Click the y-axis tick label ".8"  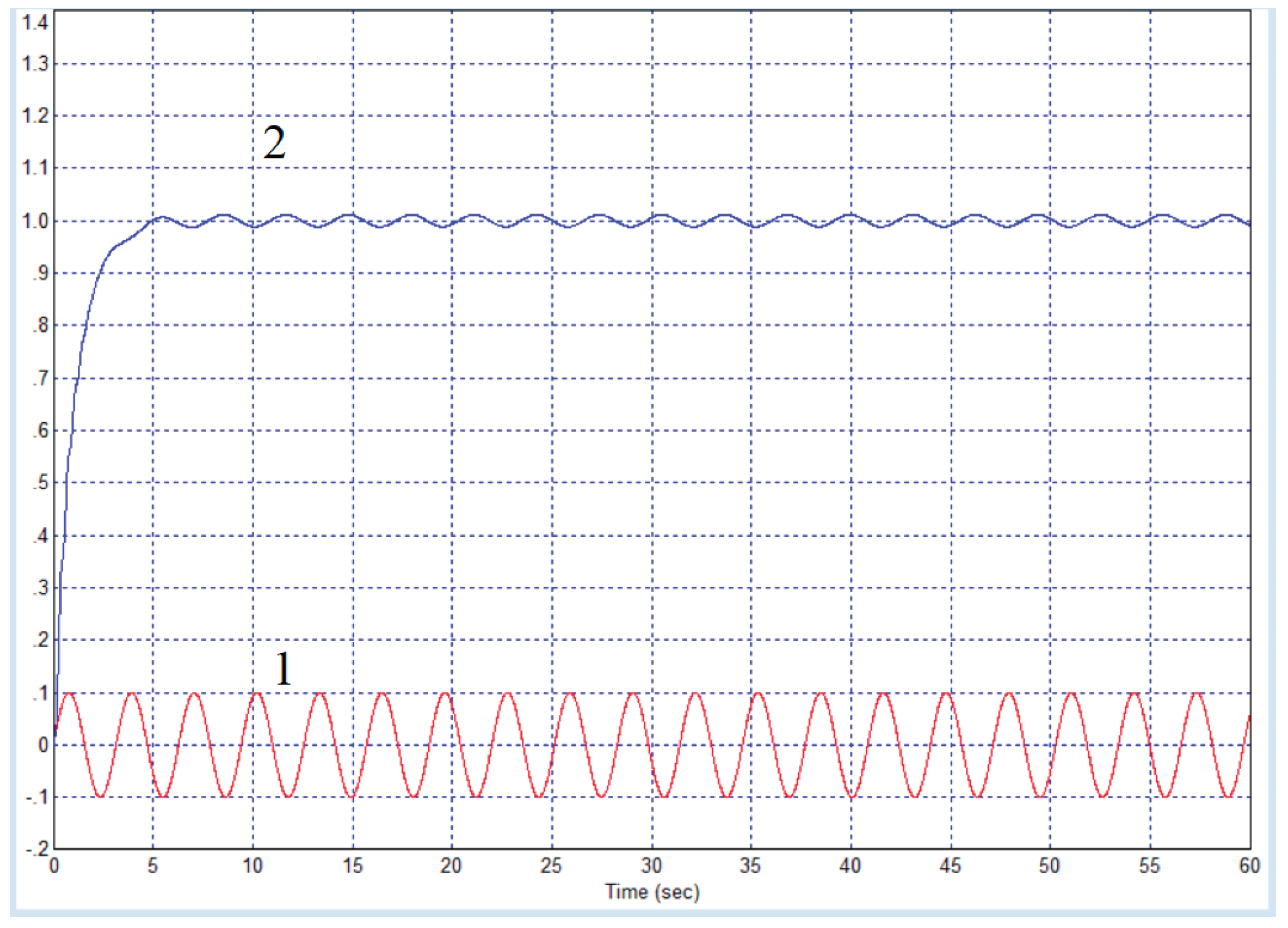(x=41, y=326)
